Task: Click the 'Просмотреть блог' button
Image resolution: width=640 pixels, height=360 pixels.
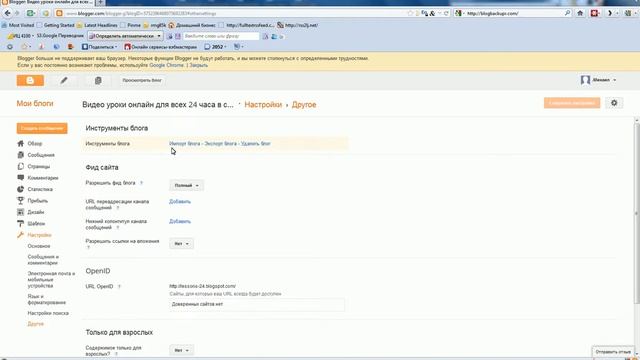Action: point(142,80)
